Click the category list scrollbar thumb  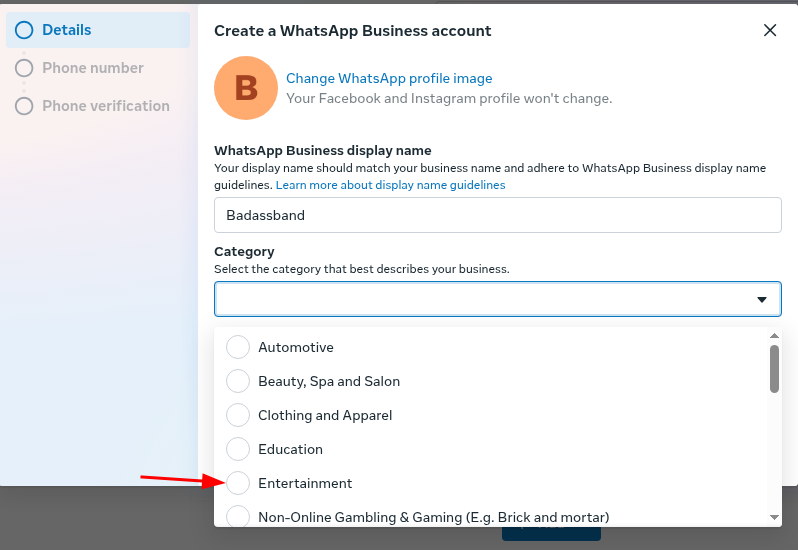774,368
